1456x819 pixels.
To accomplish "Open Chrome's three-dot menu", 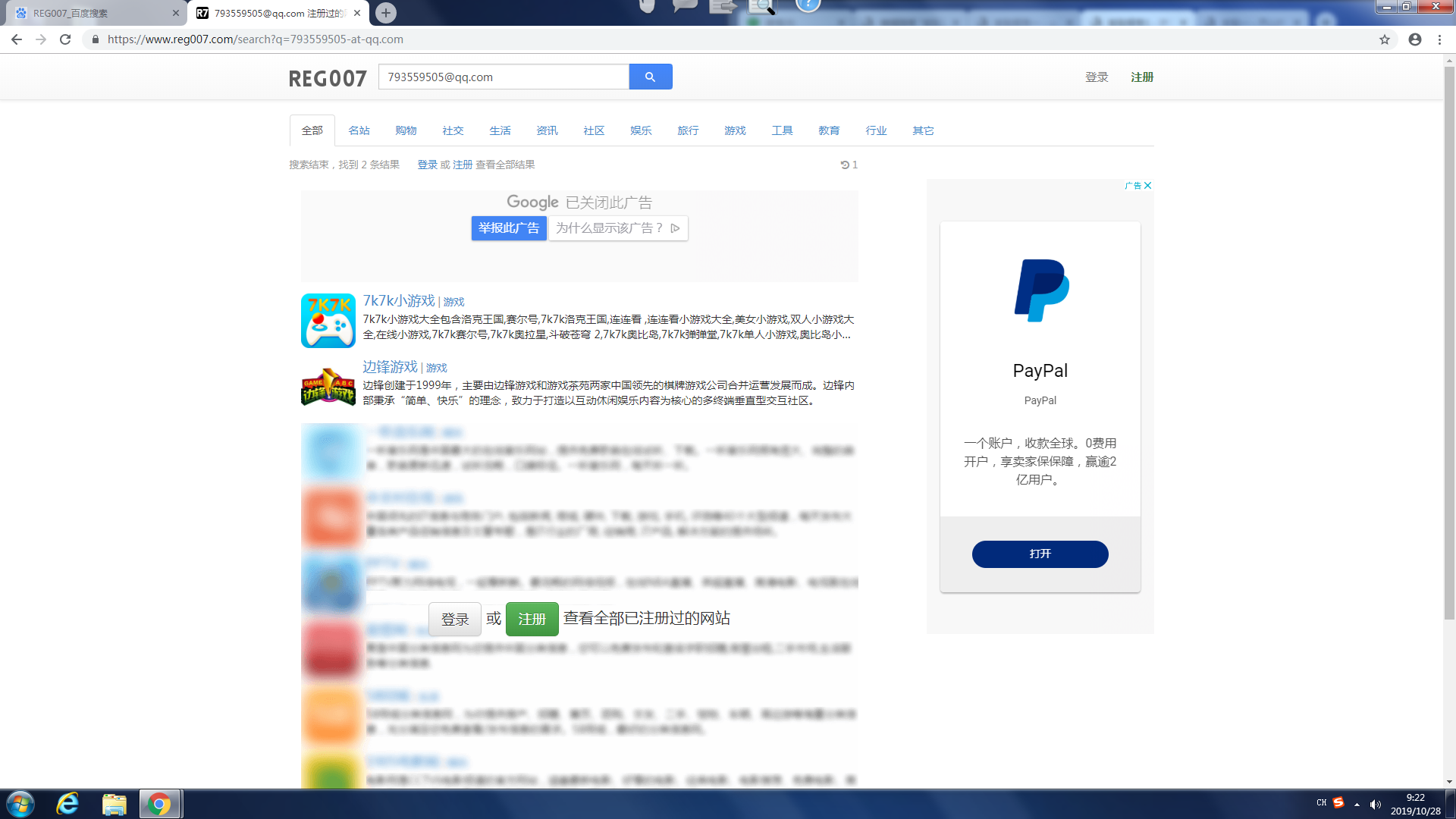I will tap(1439, 39).
